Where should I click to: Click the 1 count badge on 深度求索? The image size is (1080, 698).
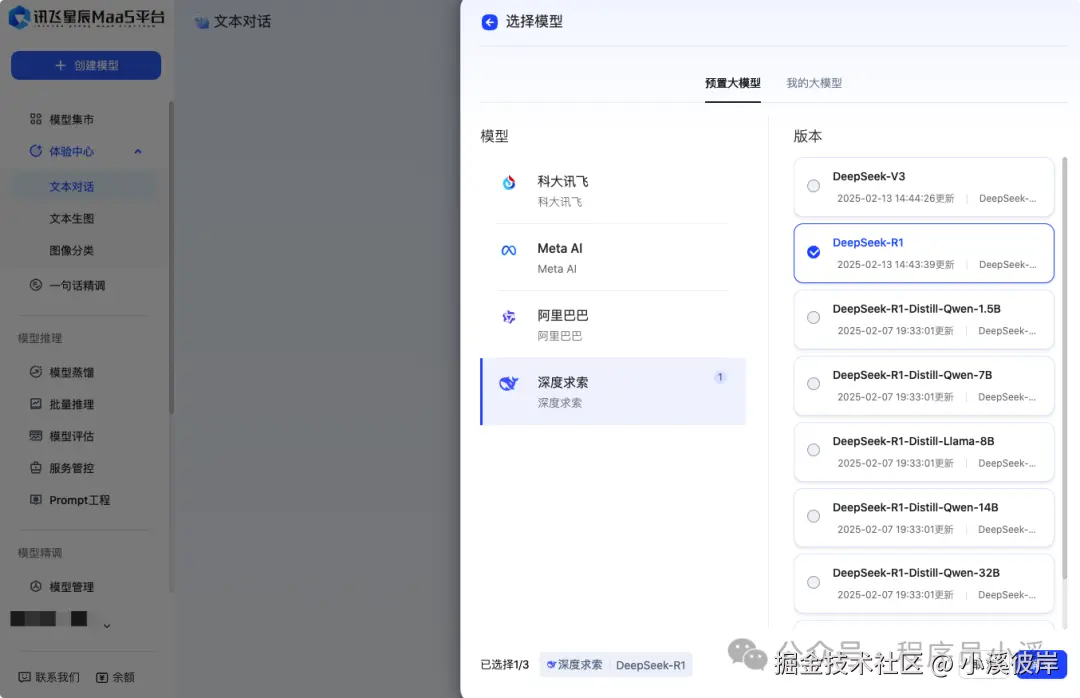(720, 378)
